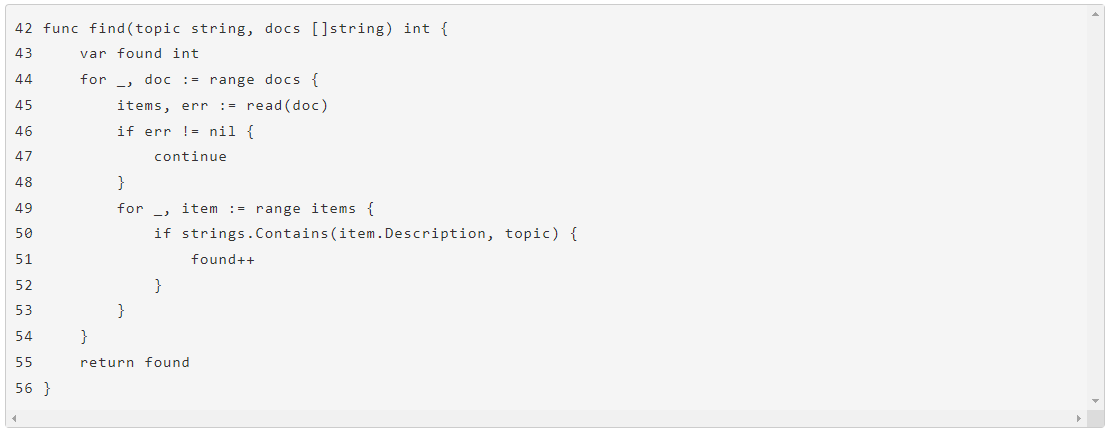The height and width of the screenshot is (433, 1111).
Task: Click the vertical scrollbar up arrow
Action: click(1096, 14)
